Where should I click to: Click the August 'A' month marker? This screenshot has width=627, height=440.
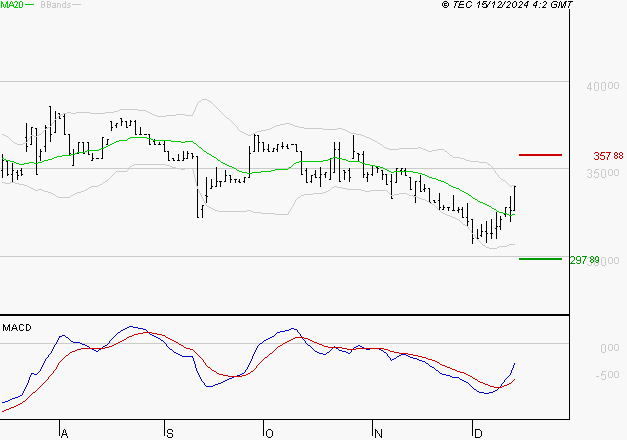pos(64,433)
